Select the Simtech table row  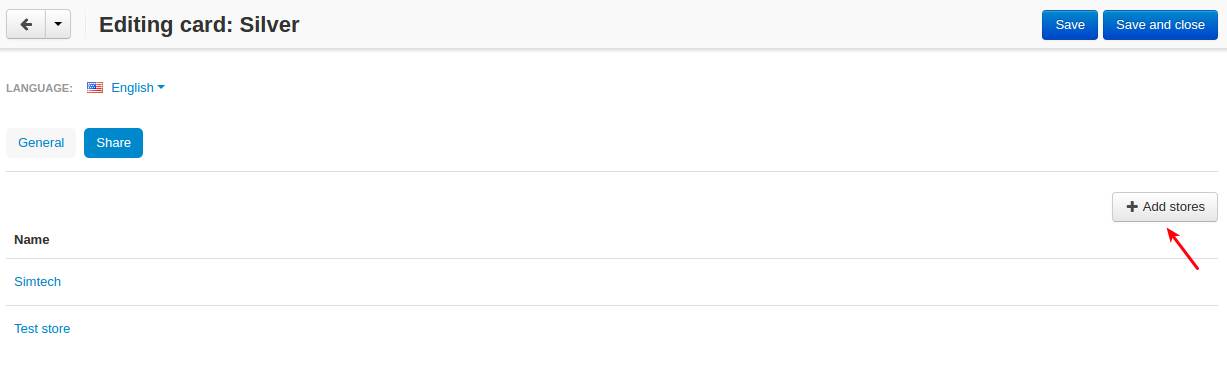612,282
